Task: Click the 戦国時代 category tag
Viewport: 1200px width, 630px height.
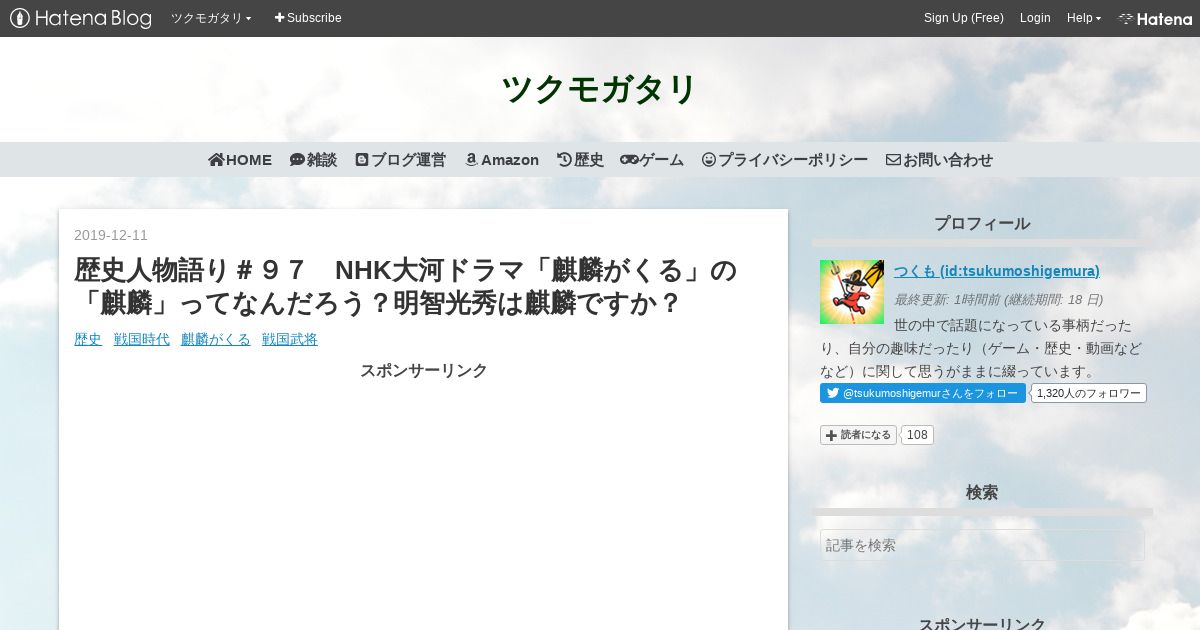Action: [x=141, y=339]
